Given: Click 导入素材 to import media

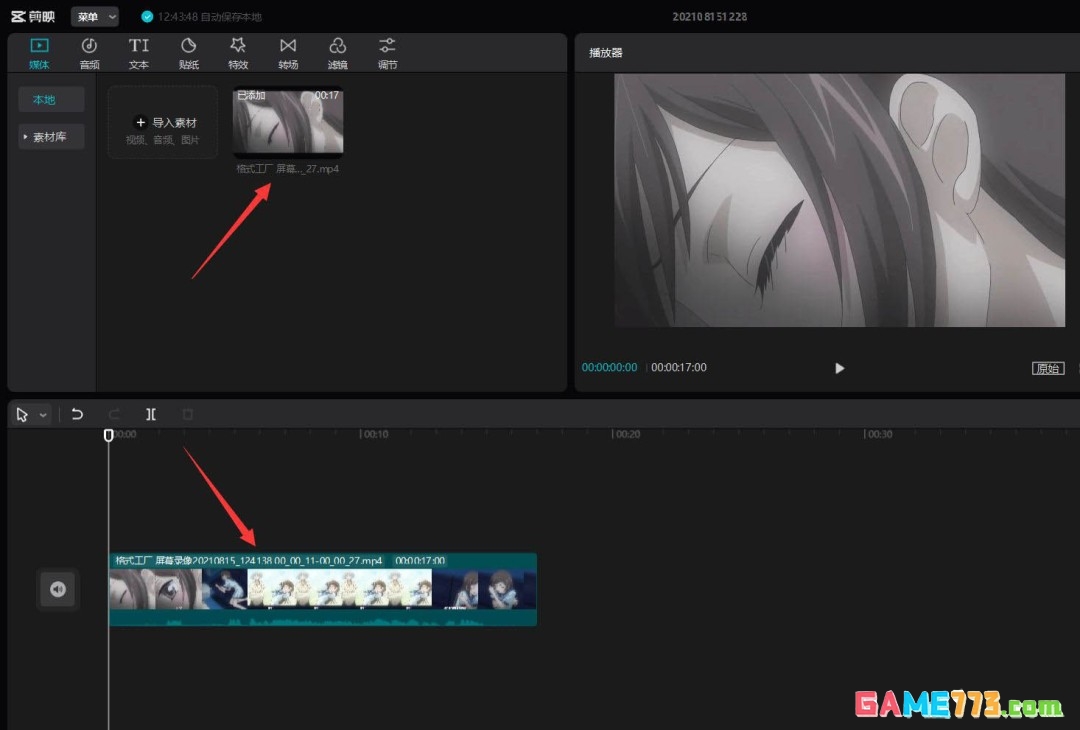Looking at the screenshot, I should tap(163, 123).
